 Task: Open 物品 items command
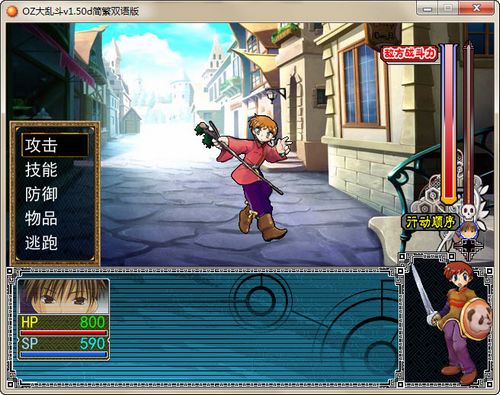pos(41,219)
